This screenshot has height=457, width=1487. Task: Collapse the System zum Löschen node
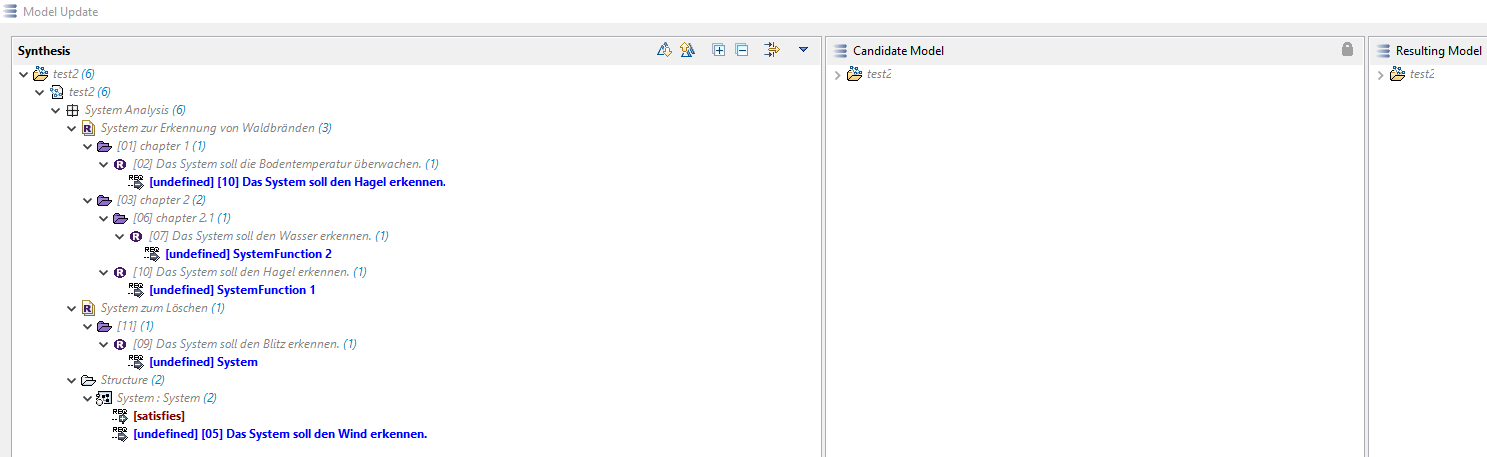pyautogui.click(x=72, y=308)
